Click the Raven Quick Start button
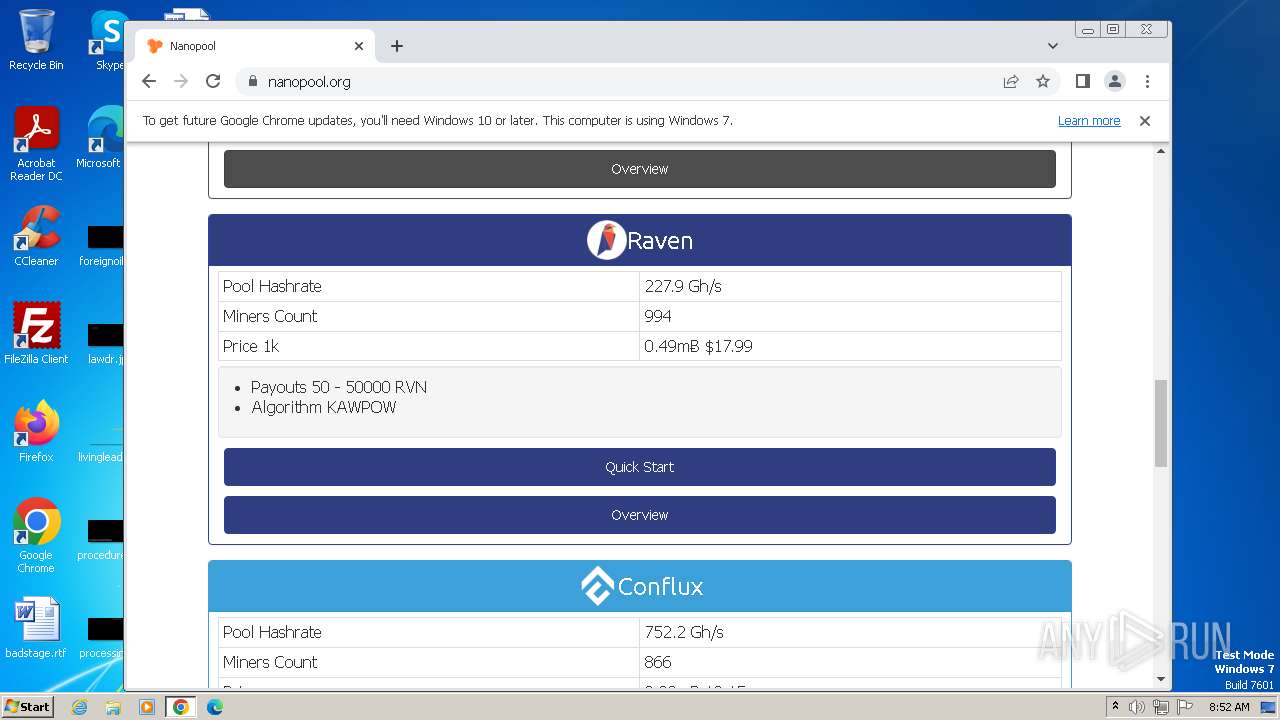The width and height of the screenshot is (1280, 720). coord(640,467)
